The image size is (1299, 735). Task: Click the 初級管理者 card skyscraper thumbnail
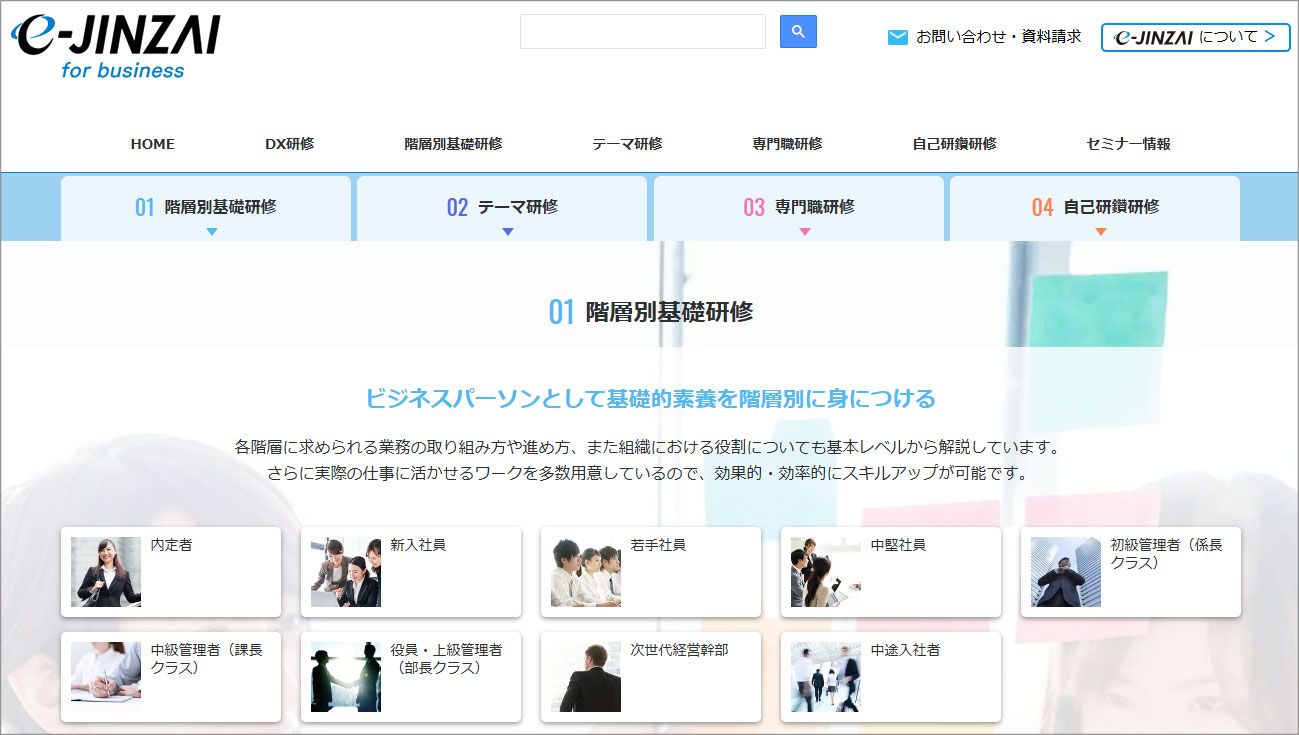point(1066,572)
